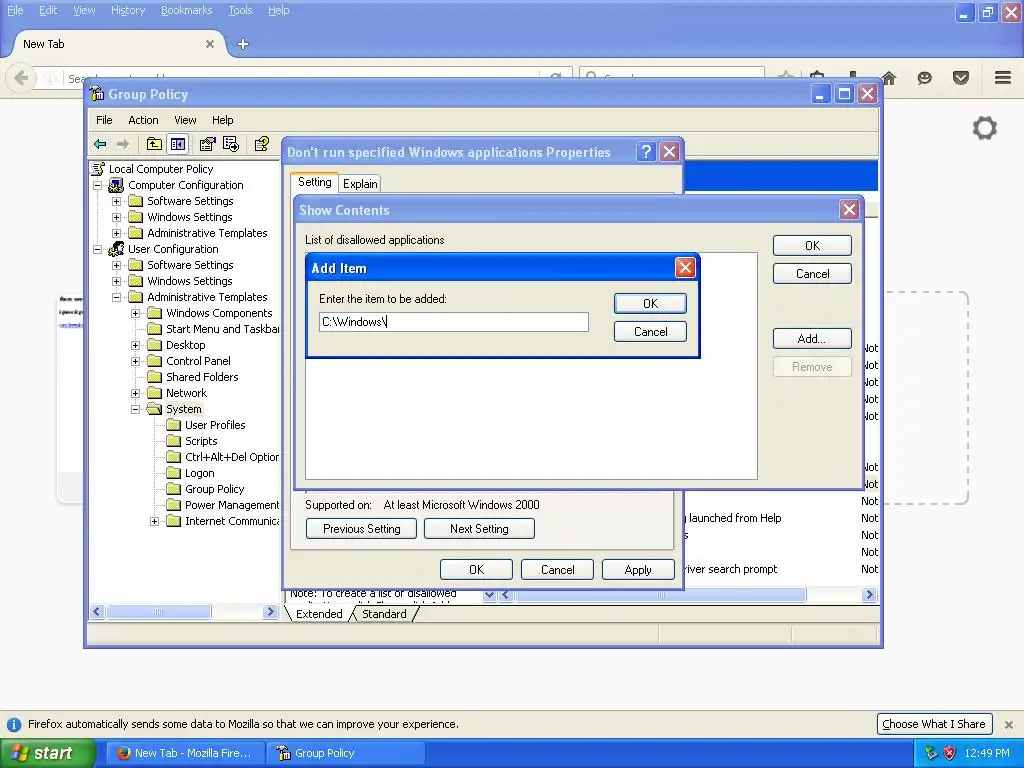Expand the Control Panel node
1024x768 pixels.
135,361
